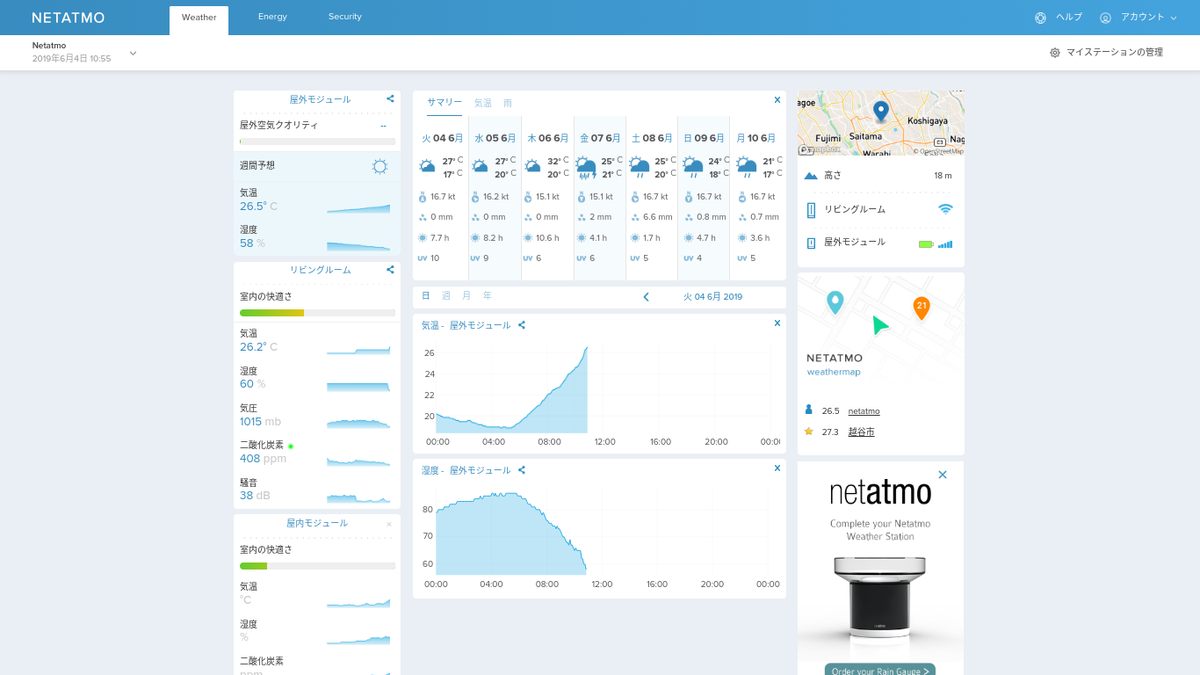Share the 屋外モジュール panel via its share icon
The height and width of the screenshot is (675, 1200).
point(390,99)
